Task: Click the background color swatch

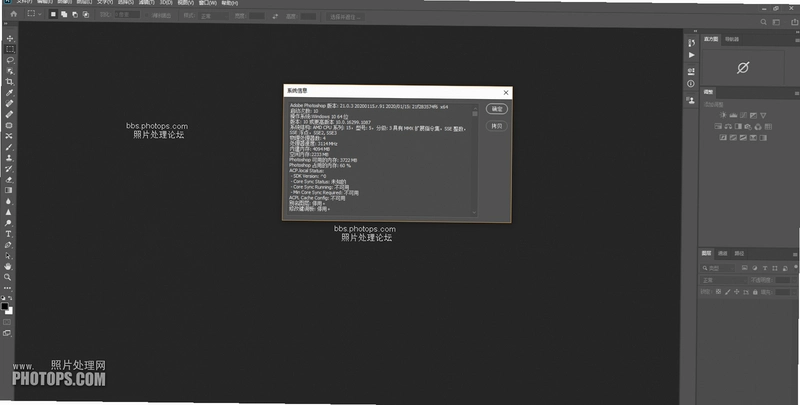Action: coord(9,311)
